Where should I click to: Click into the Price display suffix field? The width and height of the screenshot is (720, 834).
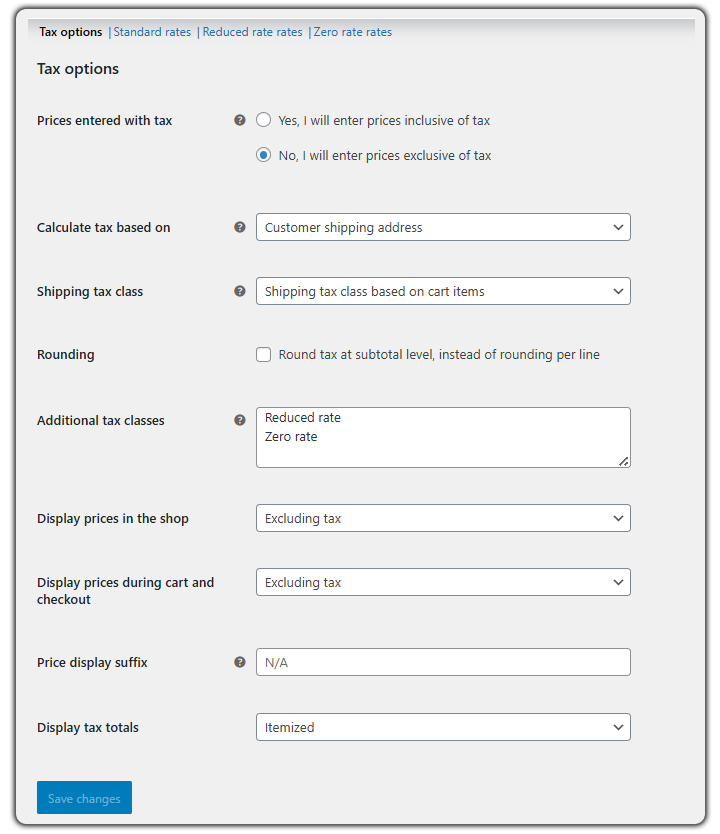(x=443, y=662)
